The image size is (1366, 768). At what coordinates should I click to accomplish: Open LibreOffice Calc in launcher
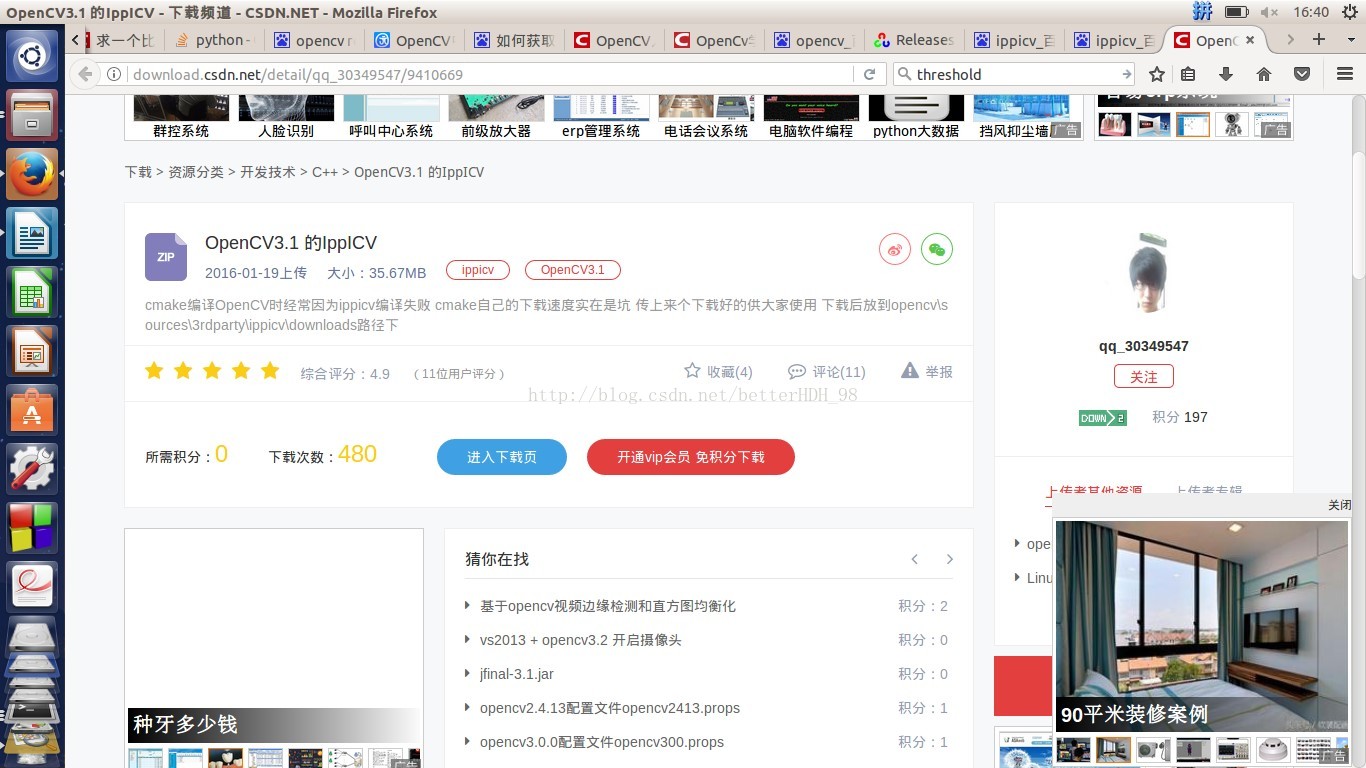click(x=32, y=292)
